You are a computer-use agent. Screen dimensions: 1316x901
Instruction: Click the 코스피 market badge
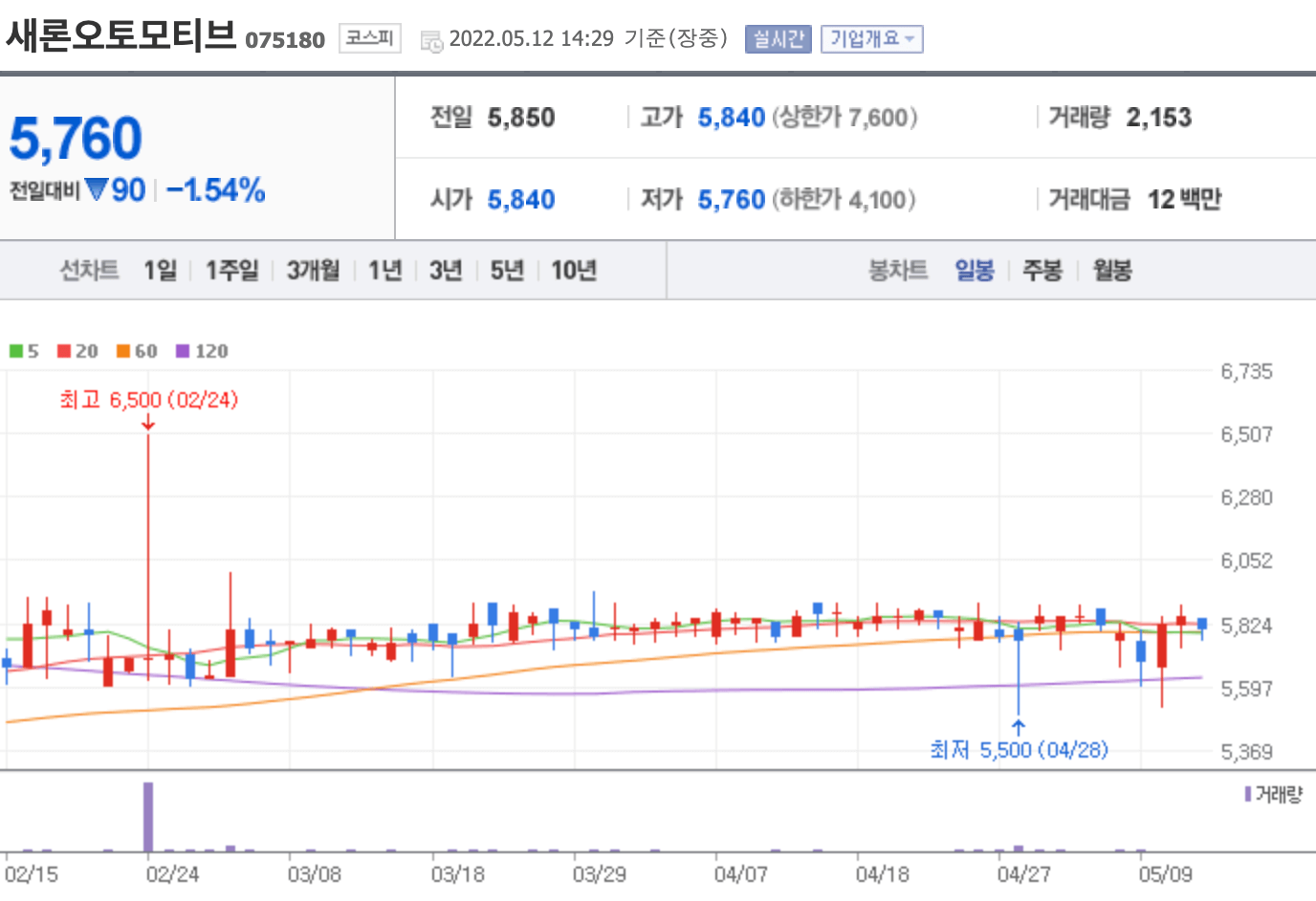369,38
